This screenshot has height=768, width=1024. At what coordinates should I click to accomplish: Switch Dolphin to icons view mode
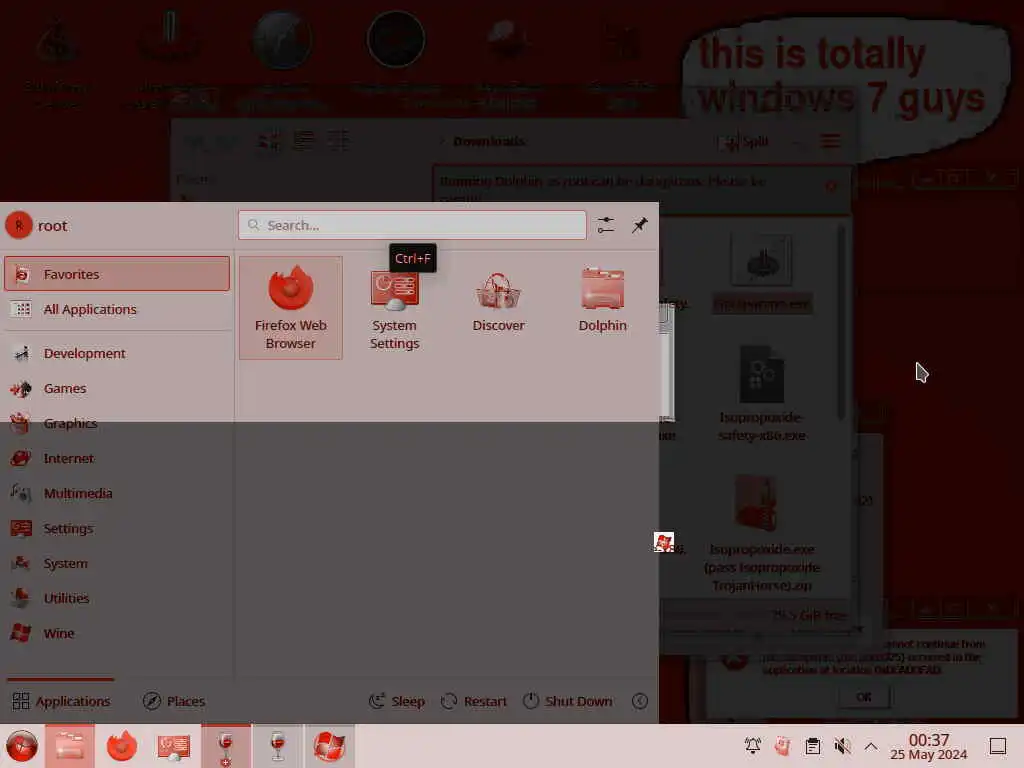(268, 140)
